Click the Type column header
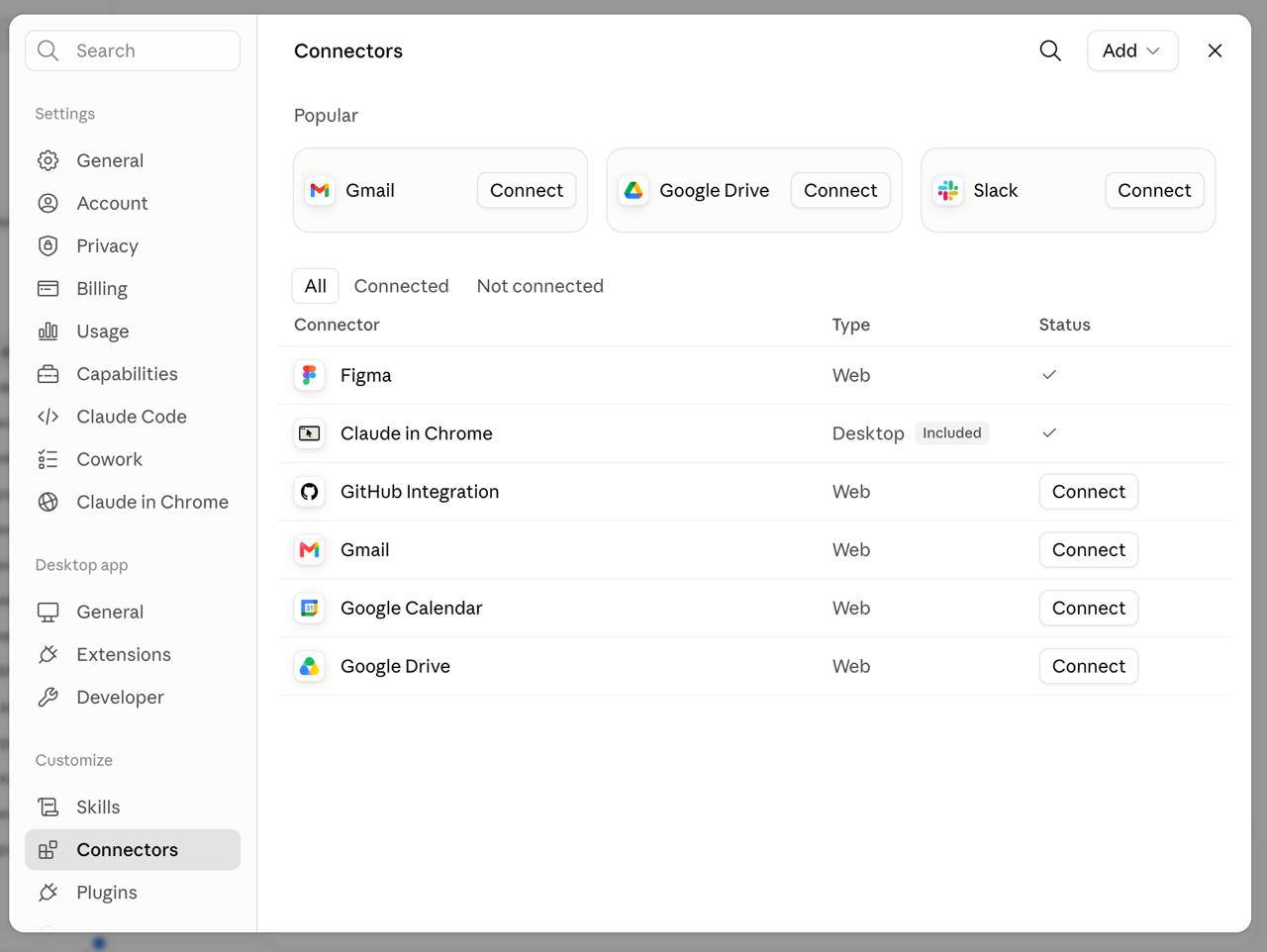The width and height of the screenshot is (1267, 952). coord(850,325)
